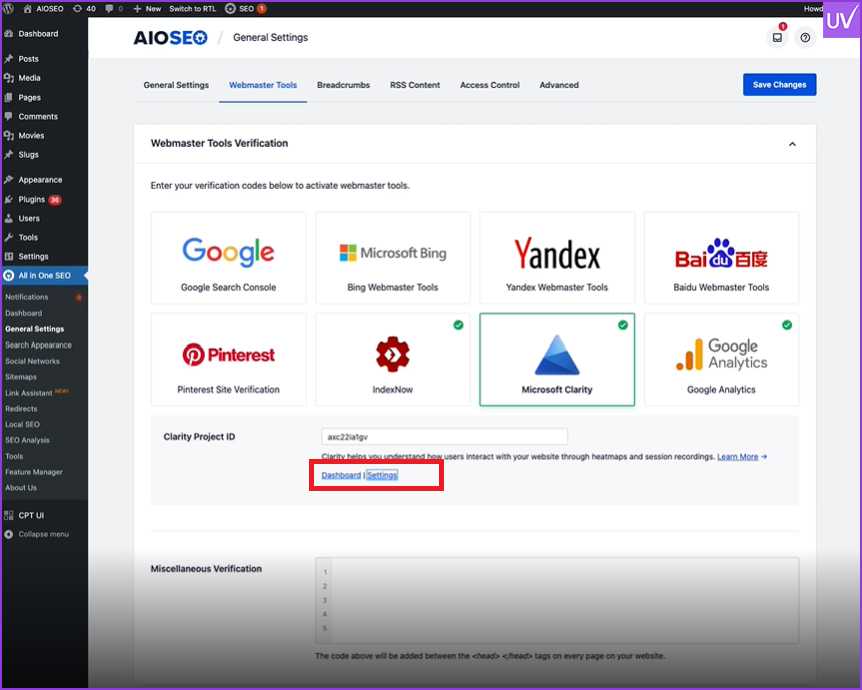862x690 pixels.
Task: Click the Clarity Project ID input field
Action: [444, 437]
